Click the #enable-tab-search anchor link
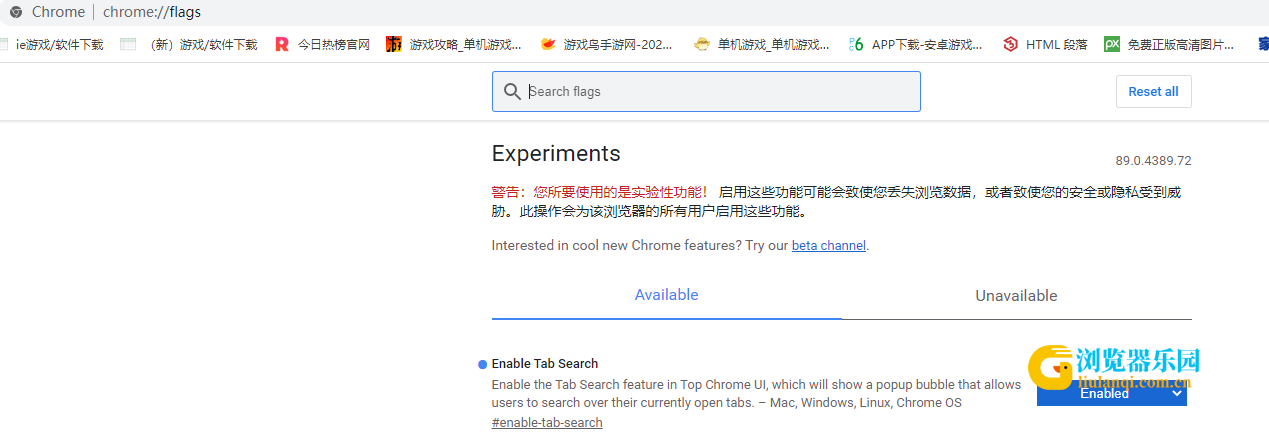This screenshot has width=1269, height=448. point(547,423)
